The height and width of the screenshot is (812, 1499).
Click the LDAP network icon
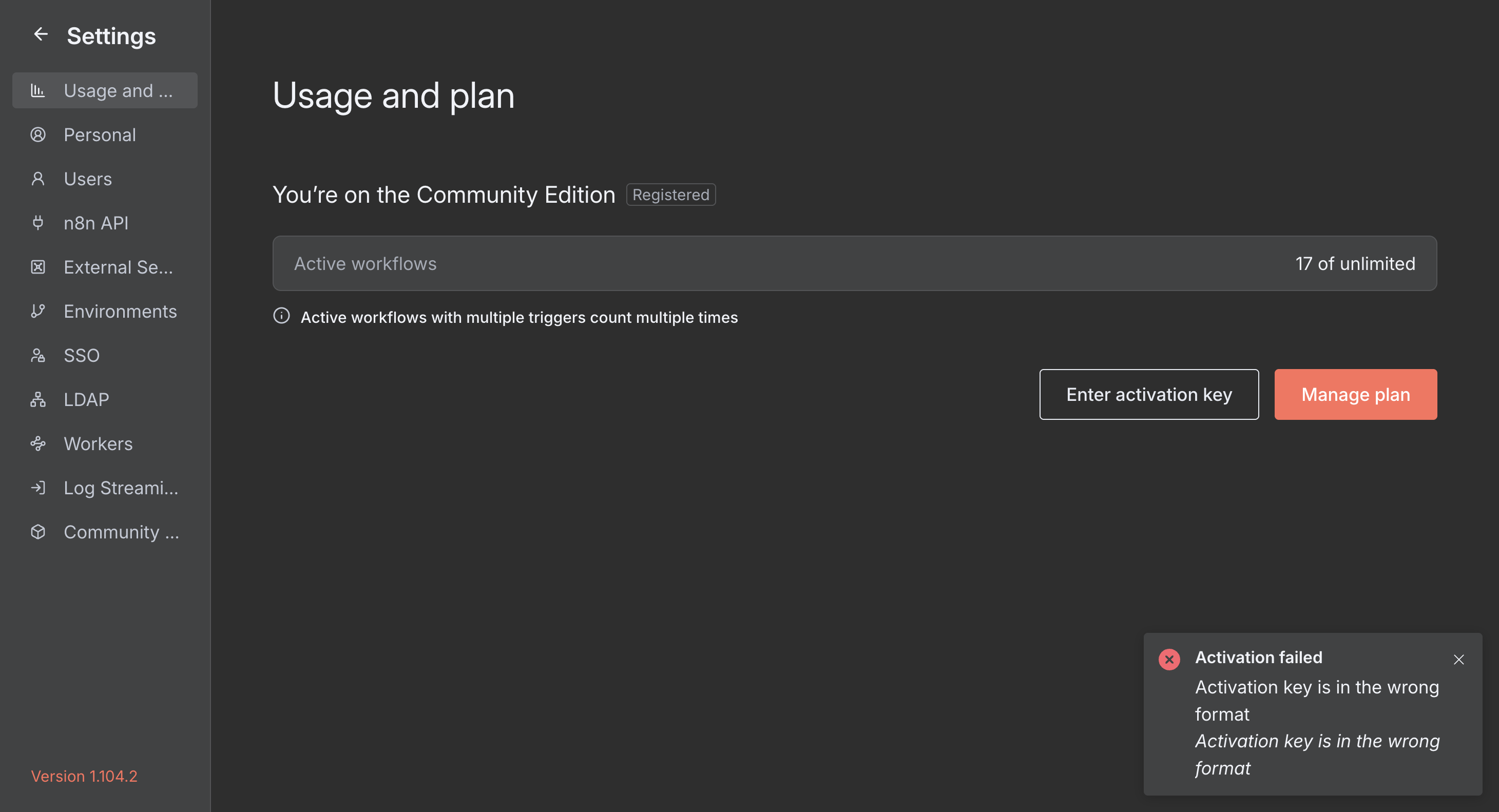pos(38,400)
